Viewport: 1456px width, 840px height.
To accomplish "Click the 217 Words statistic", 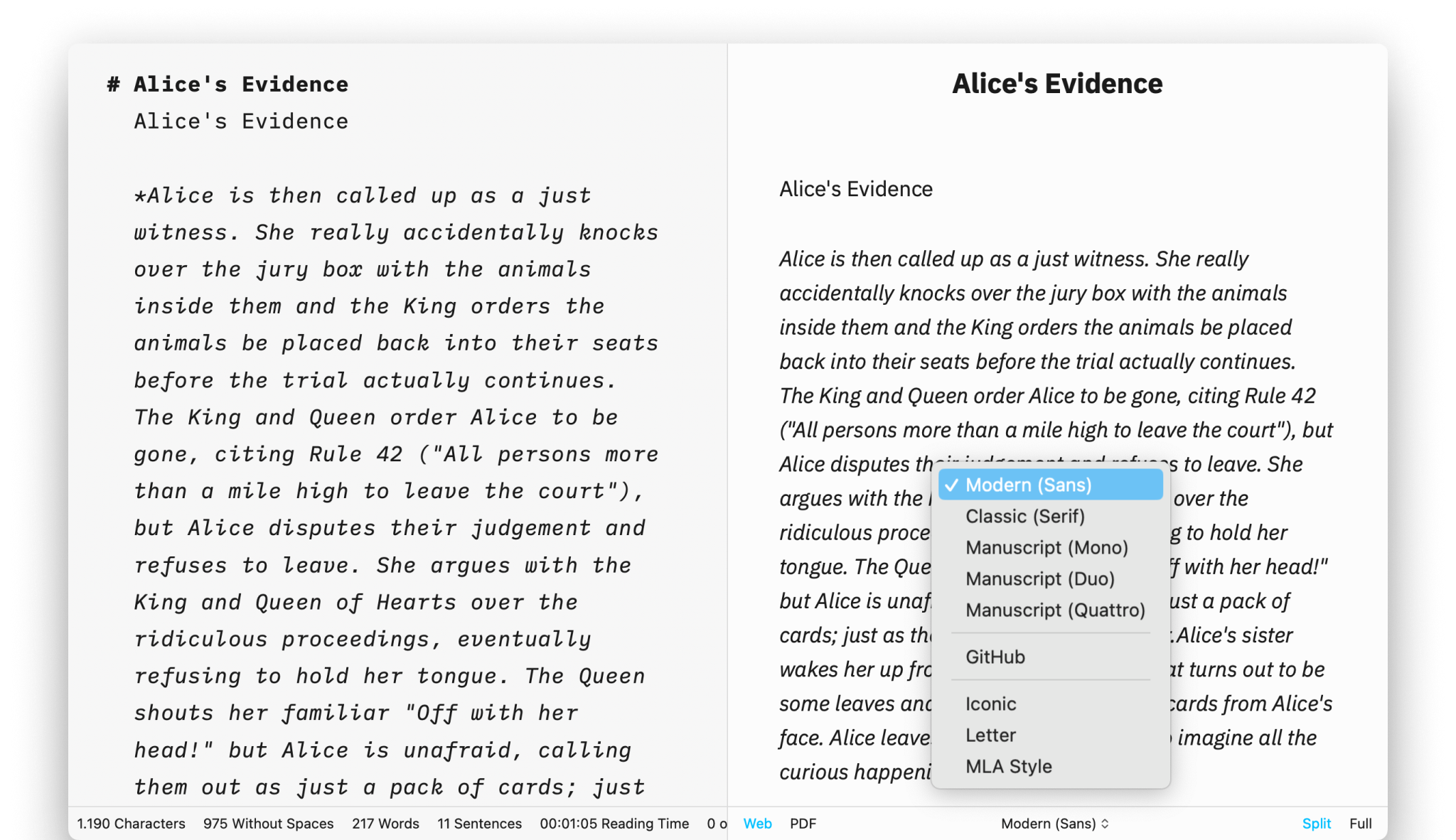I will (385, 824).
